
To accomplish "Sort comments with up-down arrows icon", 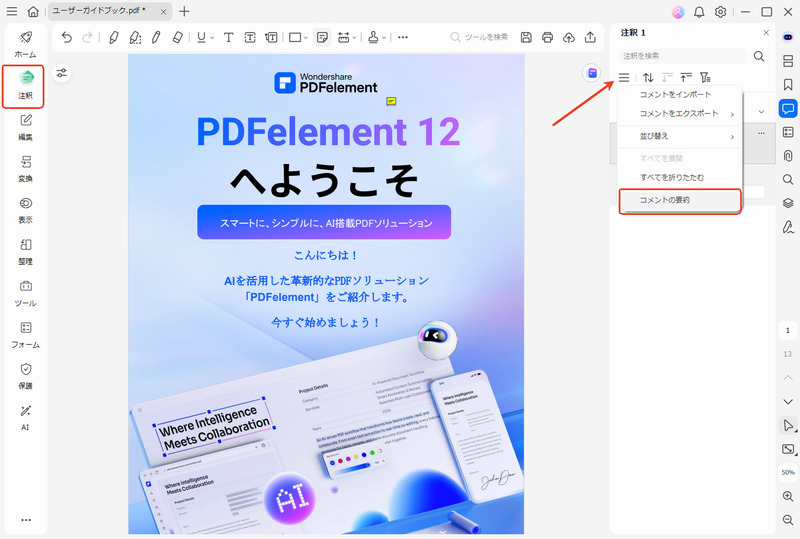I will (648, 77).
